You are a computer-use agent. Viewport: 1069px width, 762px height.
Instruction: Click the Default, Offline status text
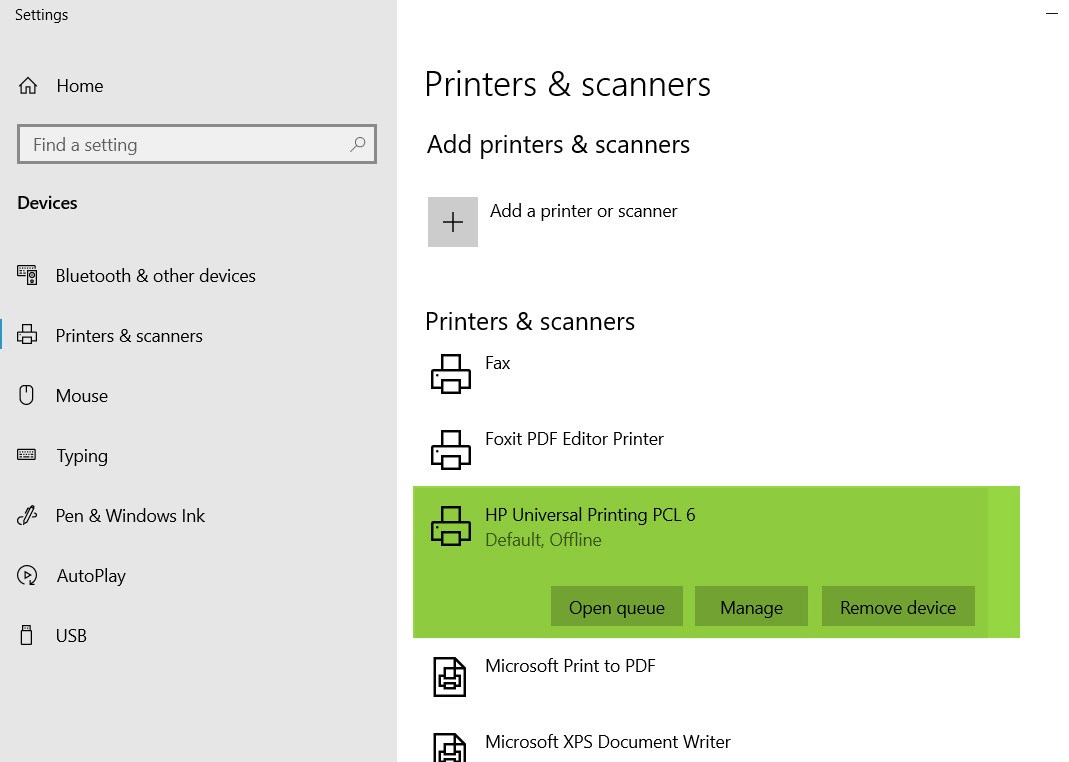[543, 540]
